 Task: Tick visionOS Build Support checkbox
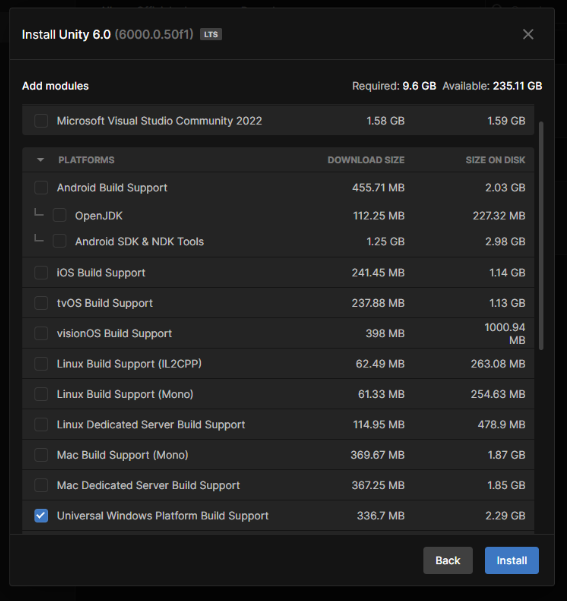(x=41, y=333)
